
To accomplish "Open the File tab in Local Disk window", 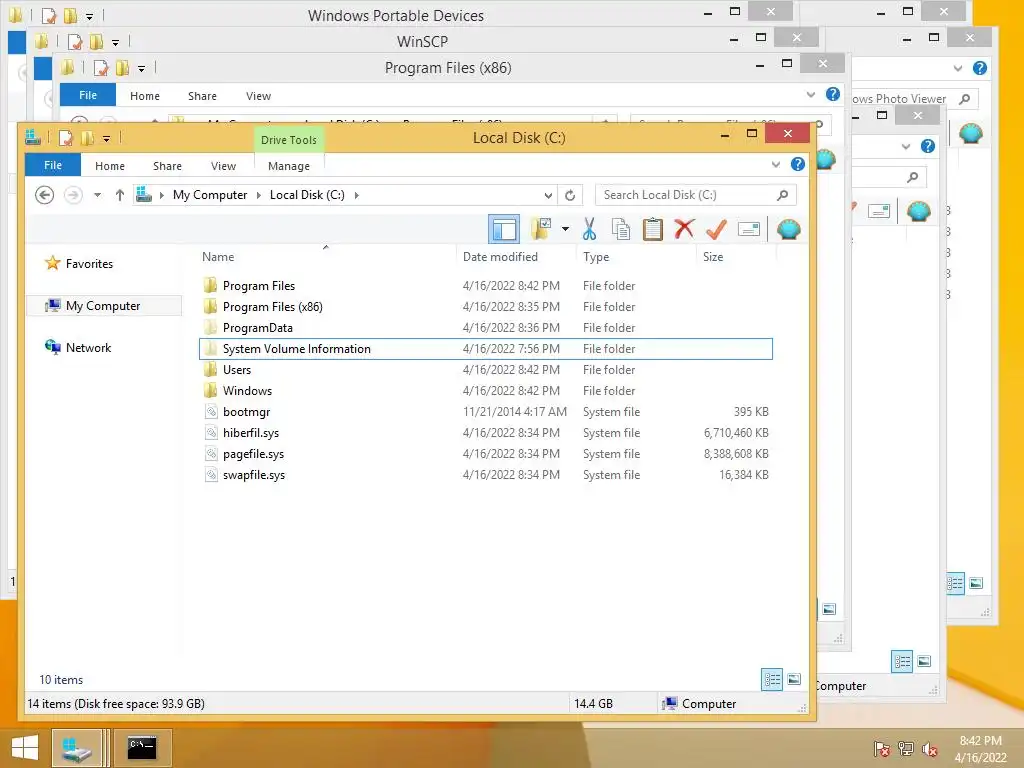I will click(53, 165).
